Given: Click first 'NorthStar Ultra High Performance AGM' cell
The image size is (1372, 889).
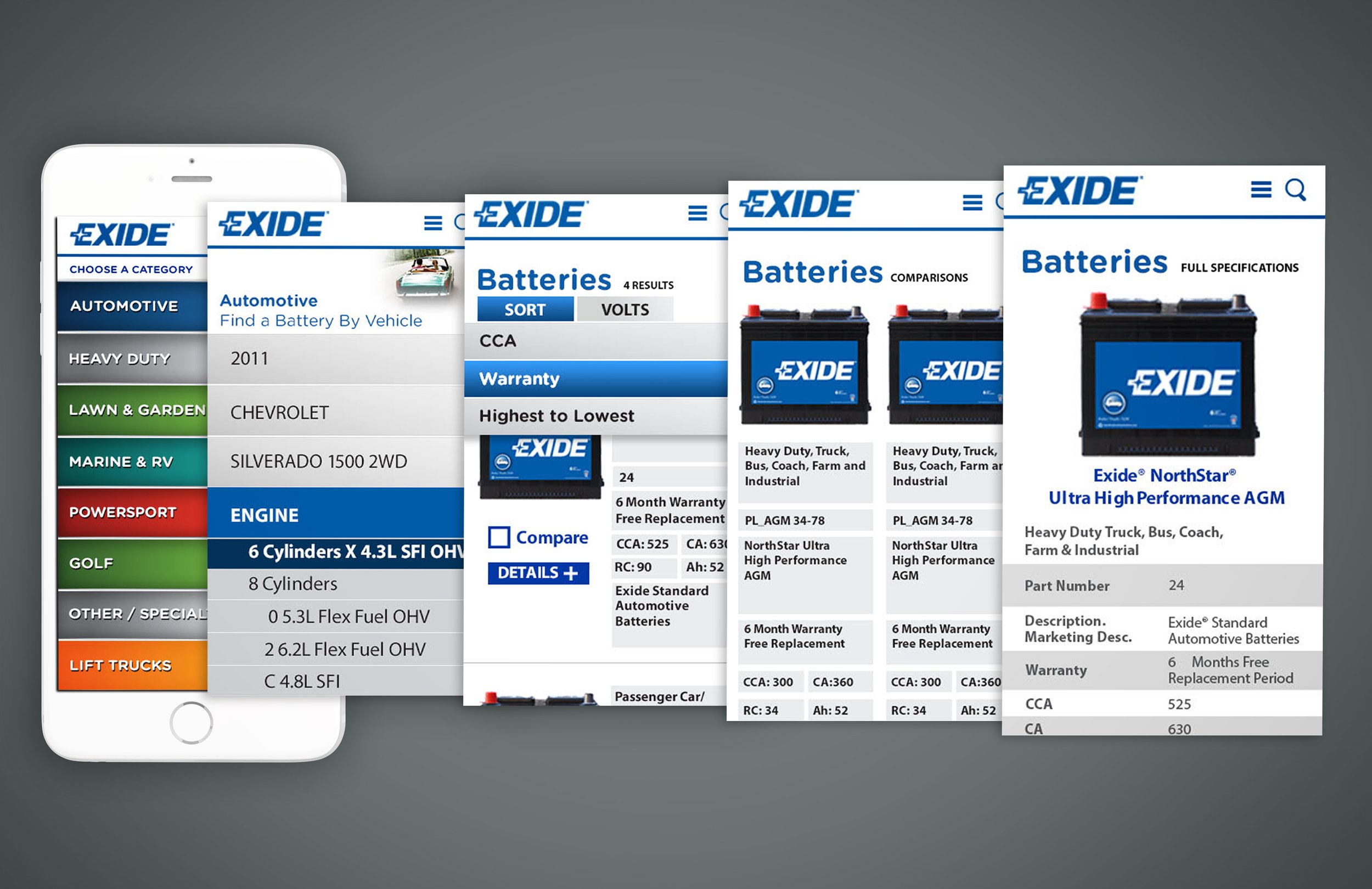Looking at the screenshot, I should click(805, 575).
